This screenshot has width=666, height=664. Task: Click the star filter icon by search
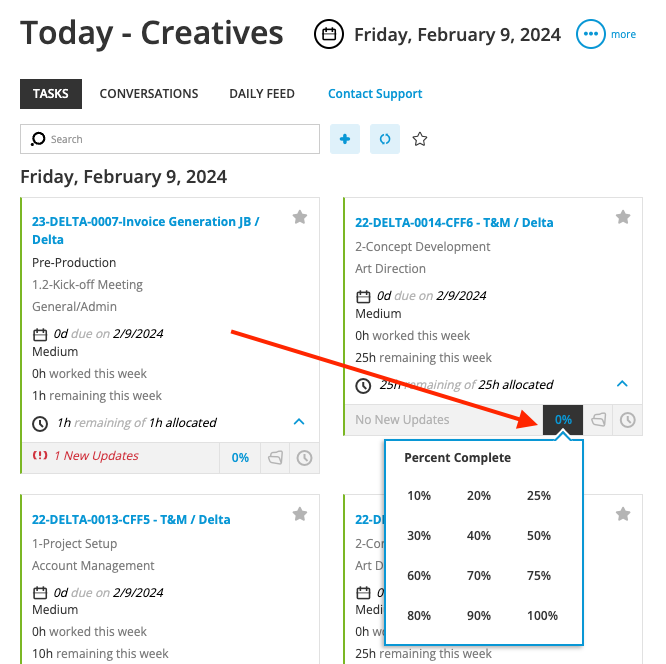[x=420, y=139]
